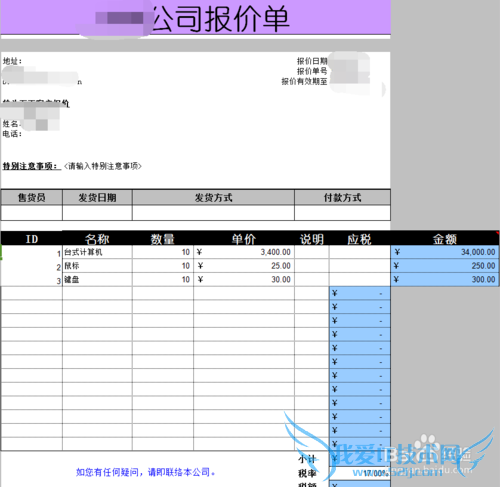Screen dimensions: 500x487
Task: Click the 键盘 name cell
Action: pos(97,280)
